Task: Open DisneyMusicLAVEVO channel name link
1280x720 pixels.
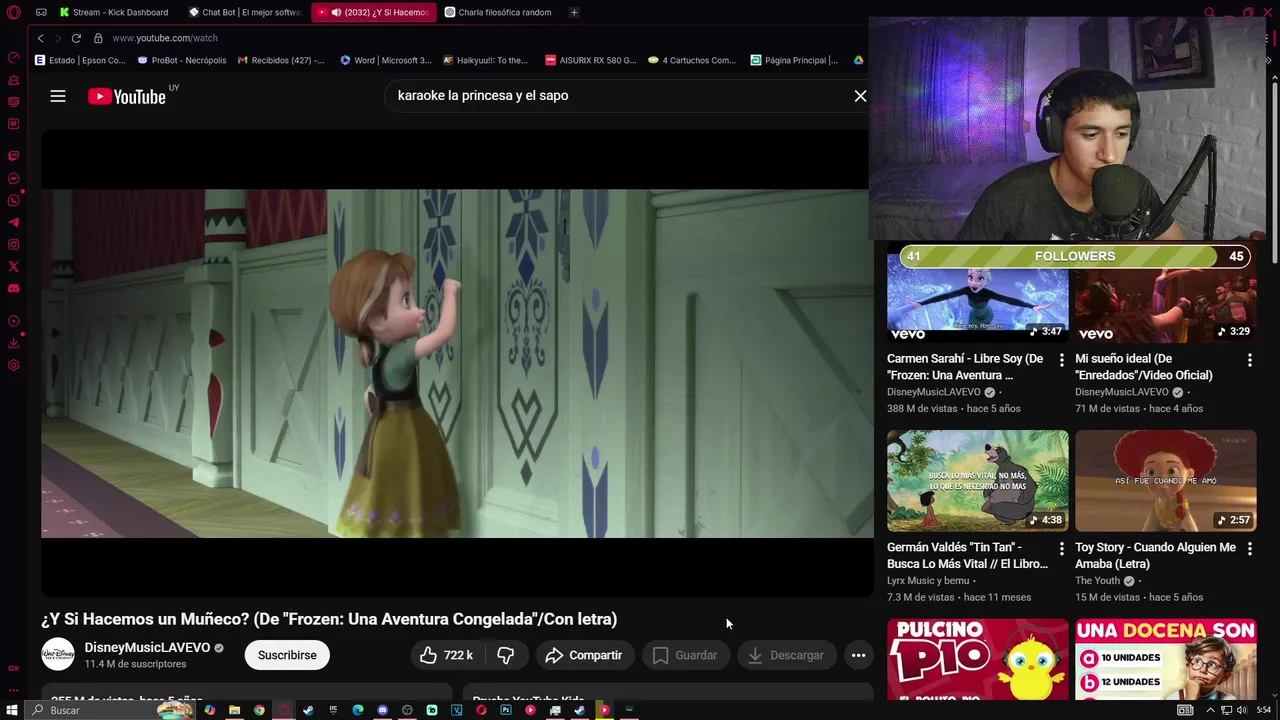Action: coord(147,648)
